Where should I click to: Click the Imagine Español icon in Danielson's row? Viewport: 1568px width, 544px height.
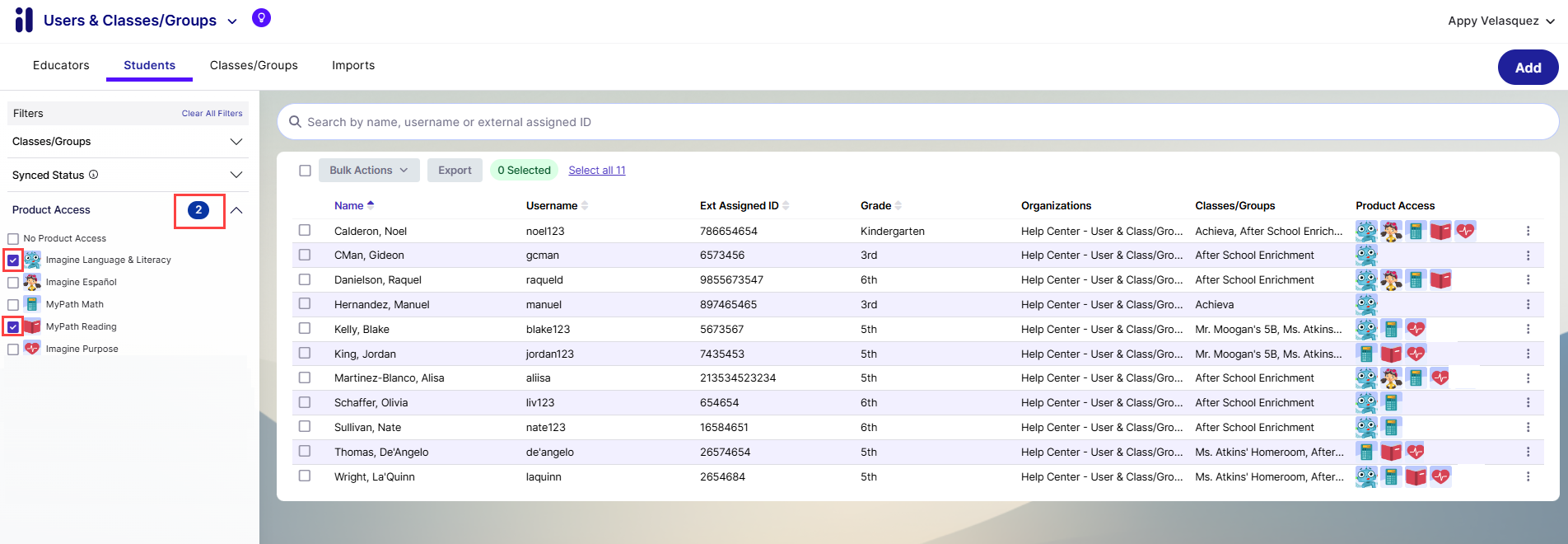pyautogui.click(x=1391, y=280)
